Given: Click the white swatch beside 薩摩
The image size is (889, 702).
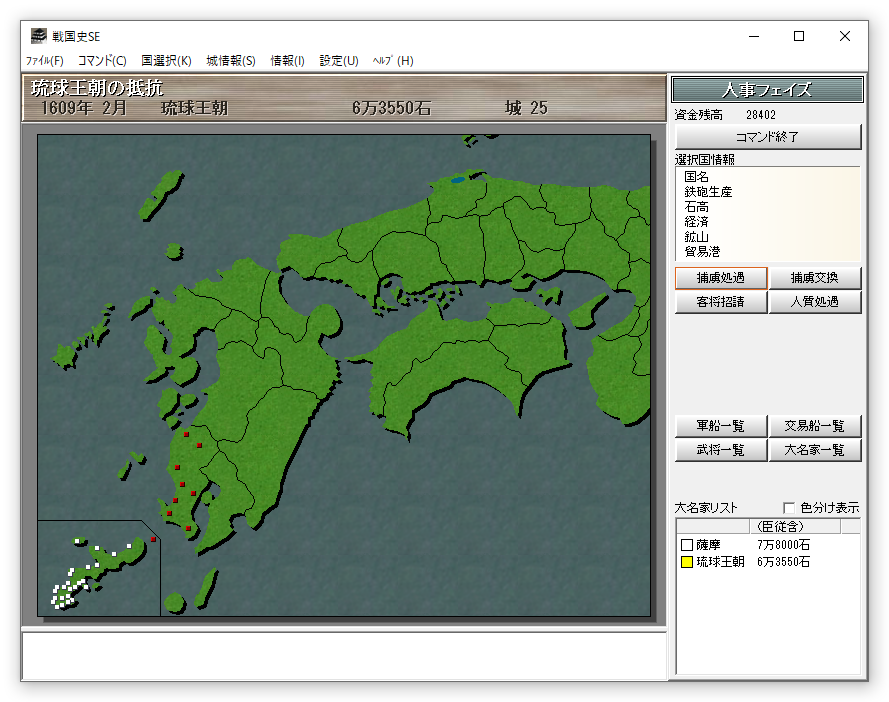Looking at the screenshot, I should pos(686,545).
